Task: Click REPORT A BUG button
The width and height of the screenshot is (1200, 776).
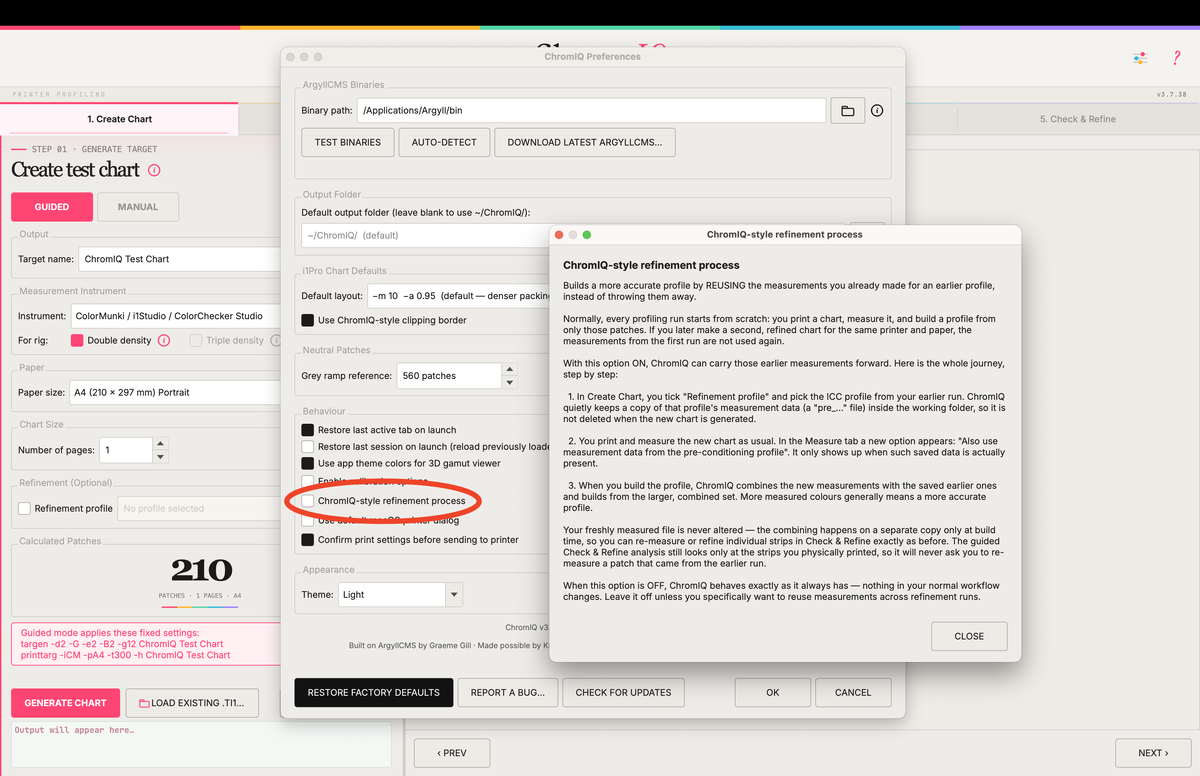Action: pyautogui.click(x=508, y=692)
